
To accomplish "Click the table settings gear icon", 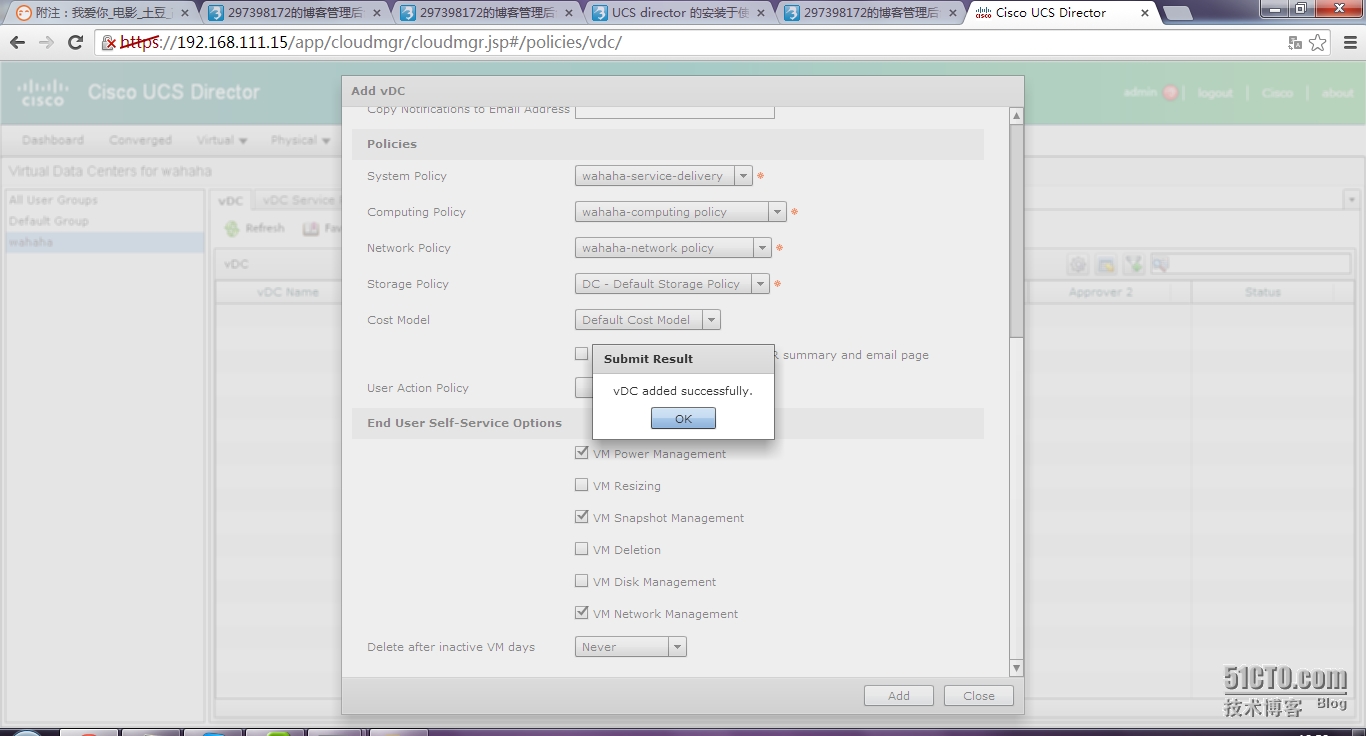I will pos(1077,265).
